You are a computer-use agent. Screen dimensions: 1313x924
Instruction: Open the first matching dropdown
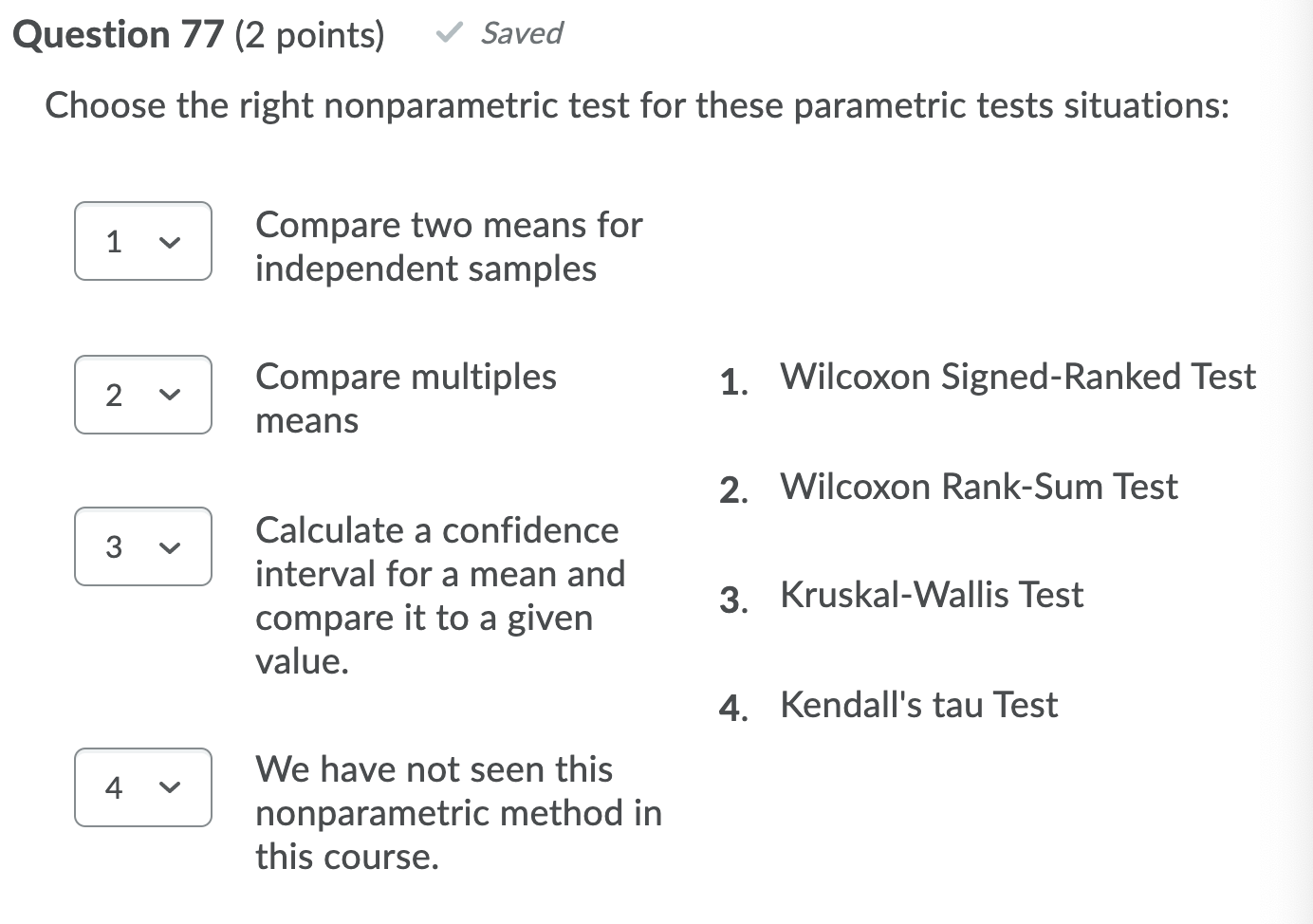142,242
